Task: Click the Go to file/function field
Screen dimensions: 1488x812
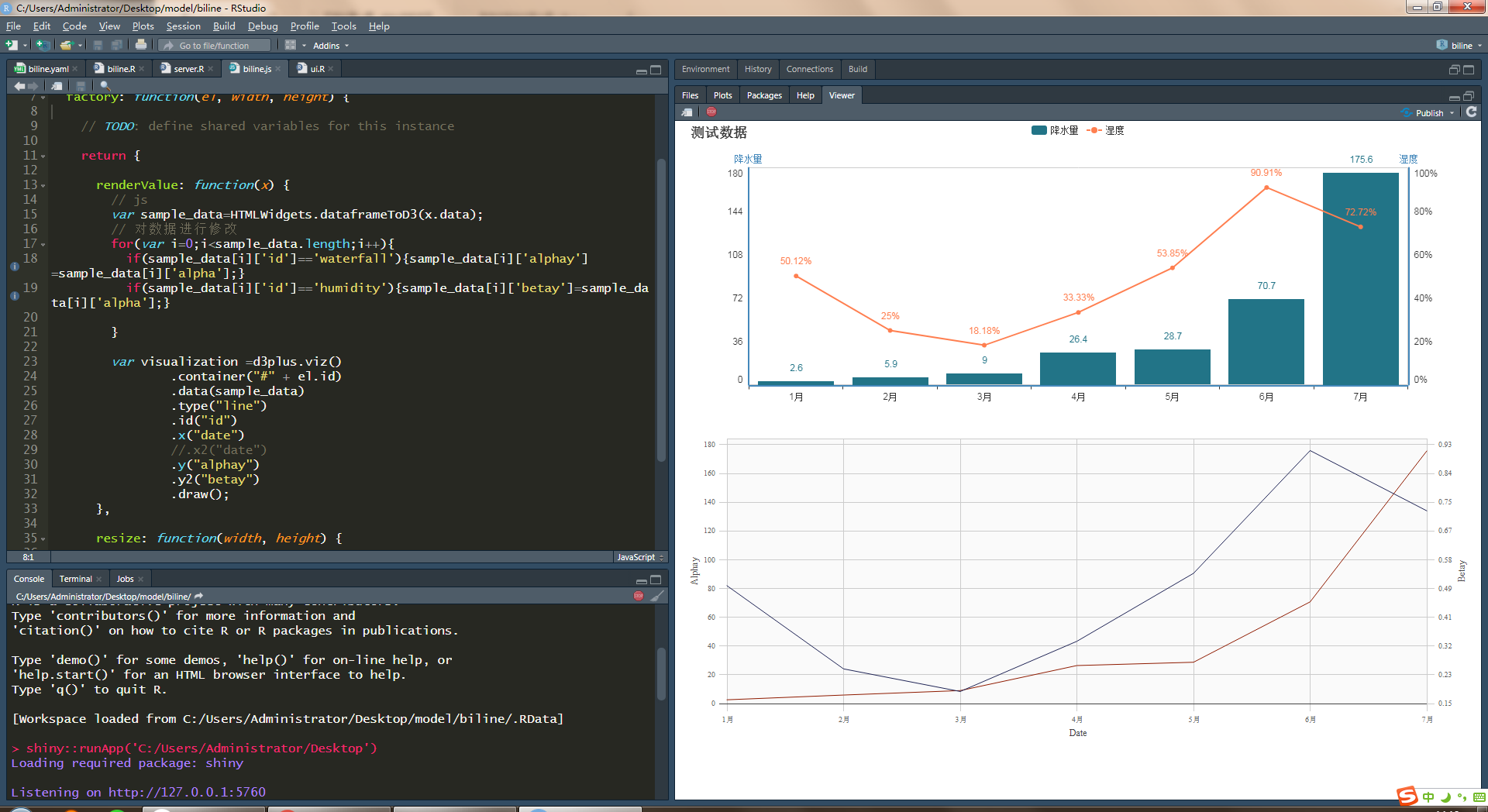Action: tap(215, 46)
